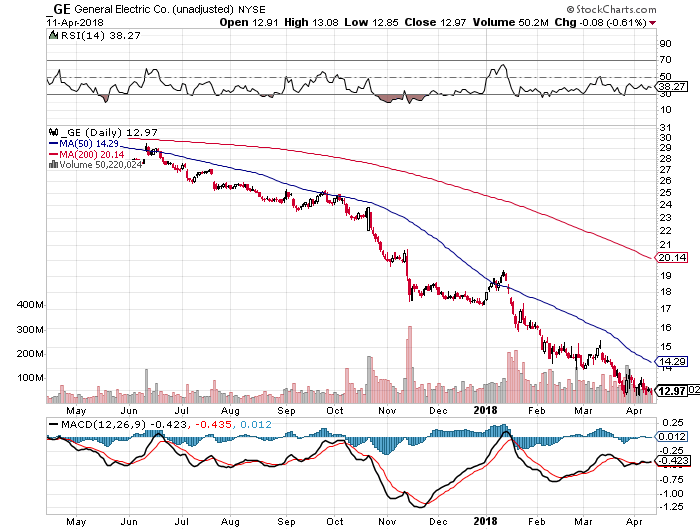The width and height of the screenshot is (700, 530).
Task: Click the General Electric Co. (unadjusted) title
Action: point(154,9)
